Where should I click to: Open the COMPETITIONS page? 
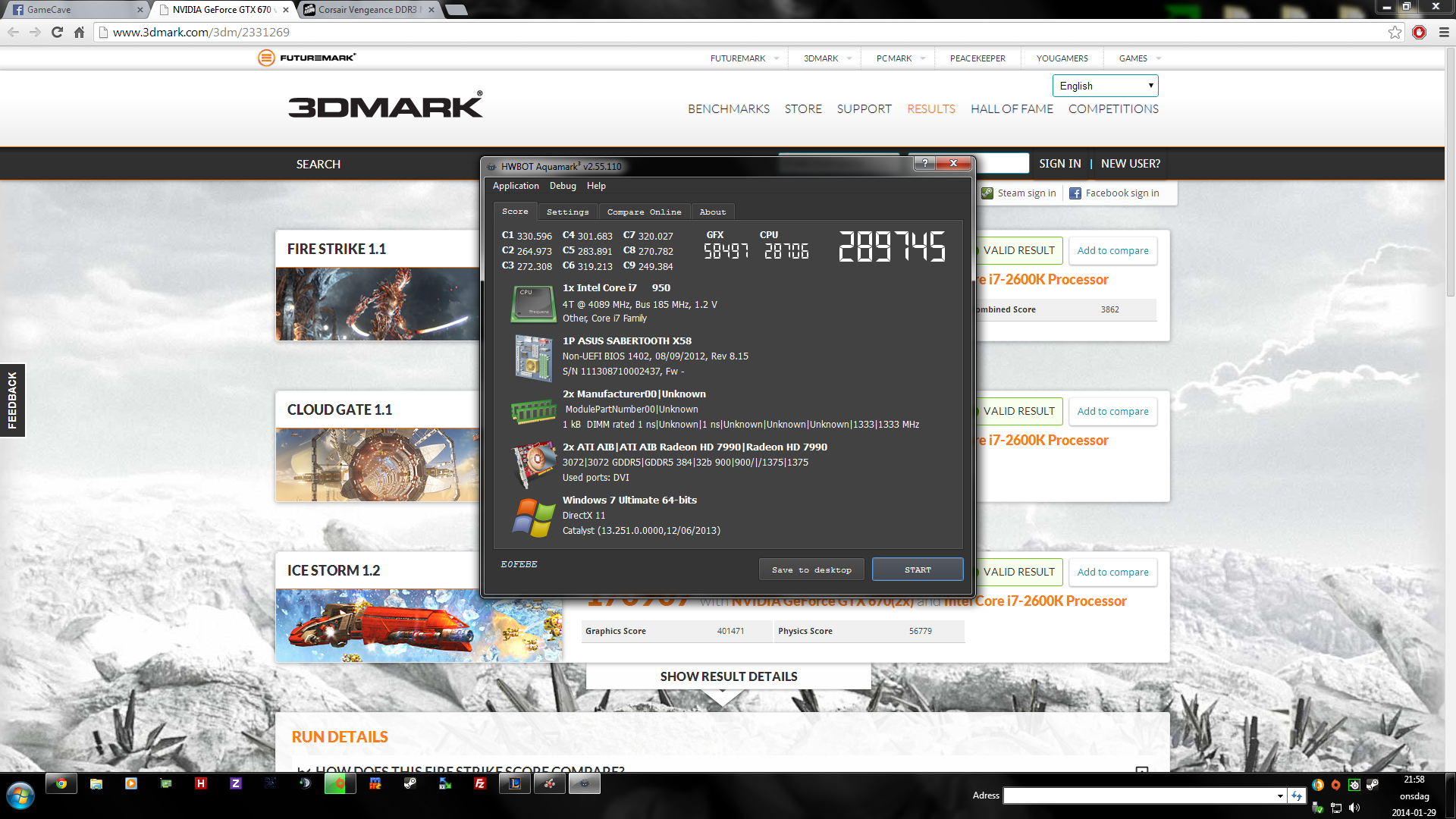coord(1113,109)
